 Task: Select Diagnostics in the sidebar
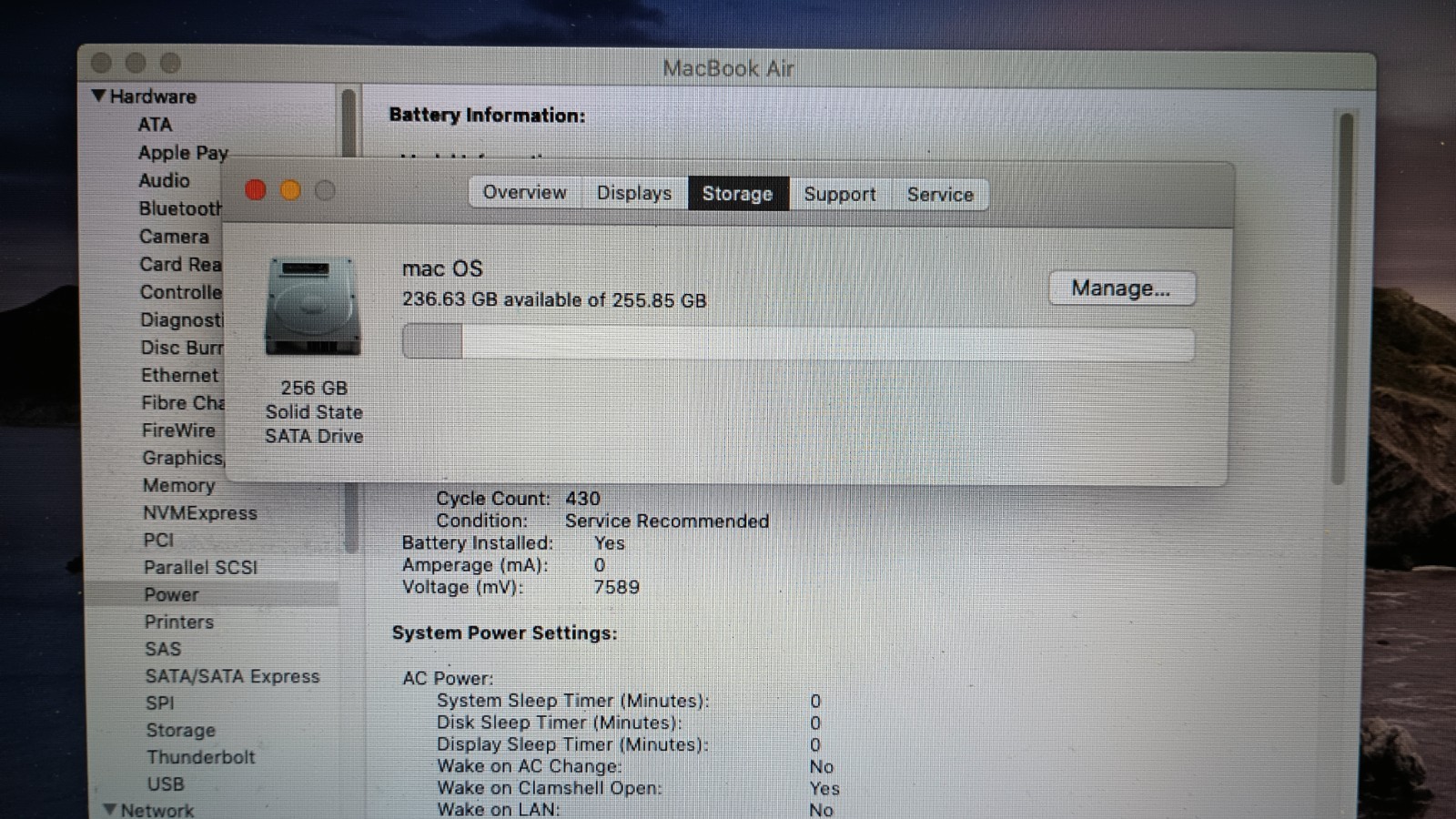click(x=181, y=320)
